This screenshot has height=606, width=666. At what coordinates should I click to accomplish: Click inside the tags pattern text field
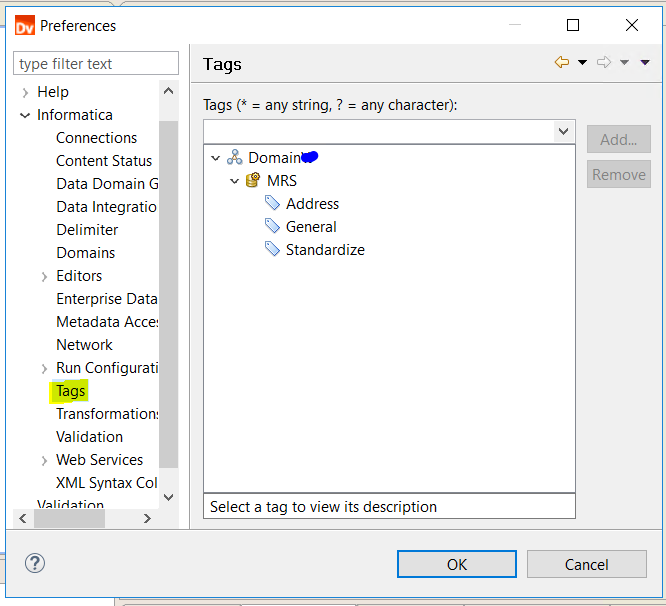(x=379, y=132)
